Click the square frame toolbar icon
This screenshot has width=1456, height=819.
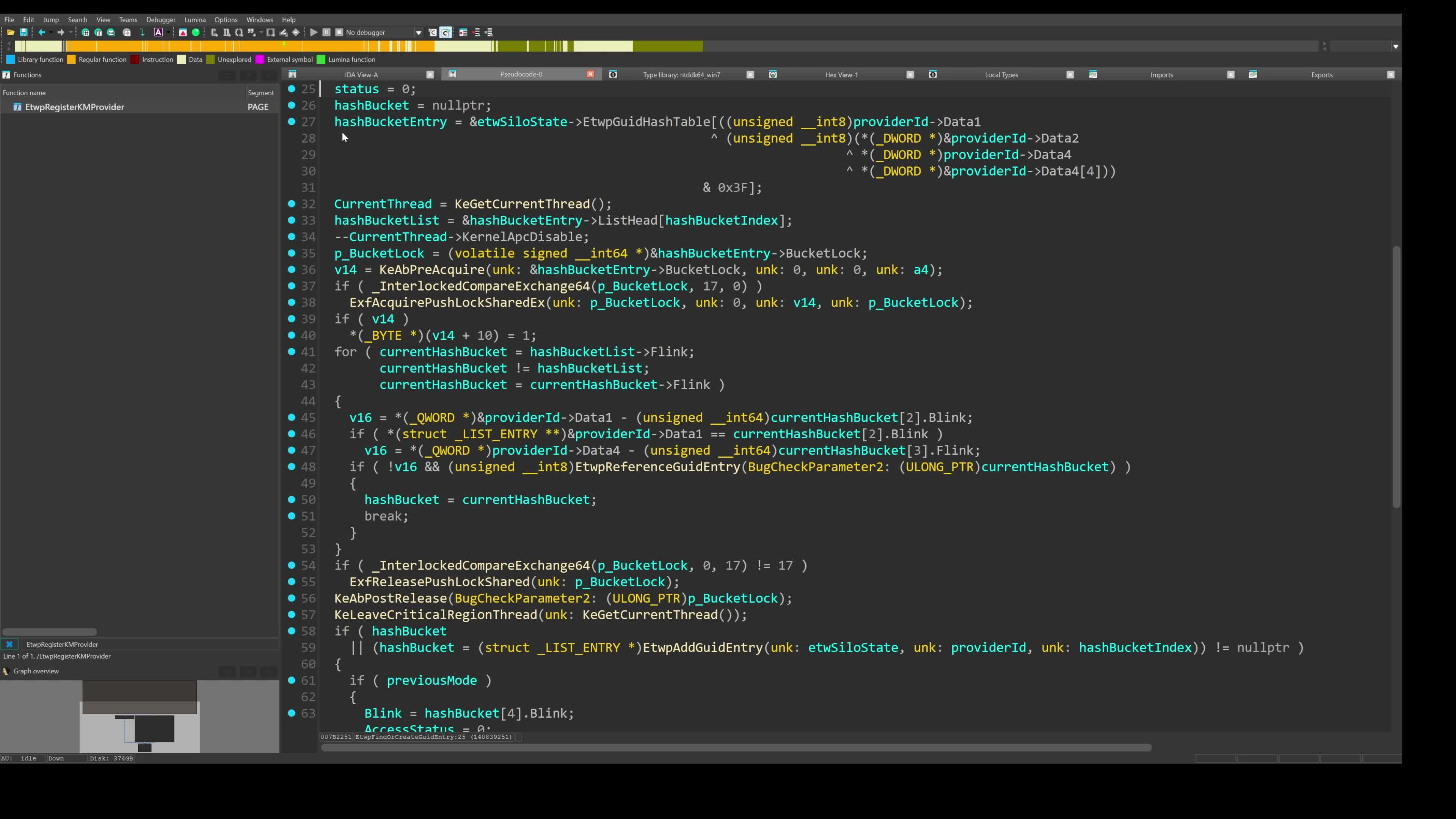271,33
